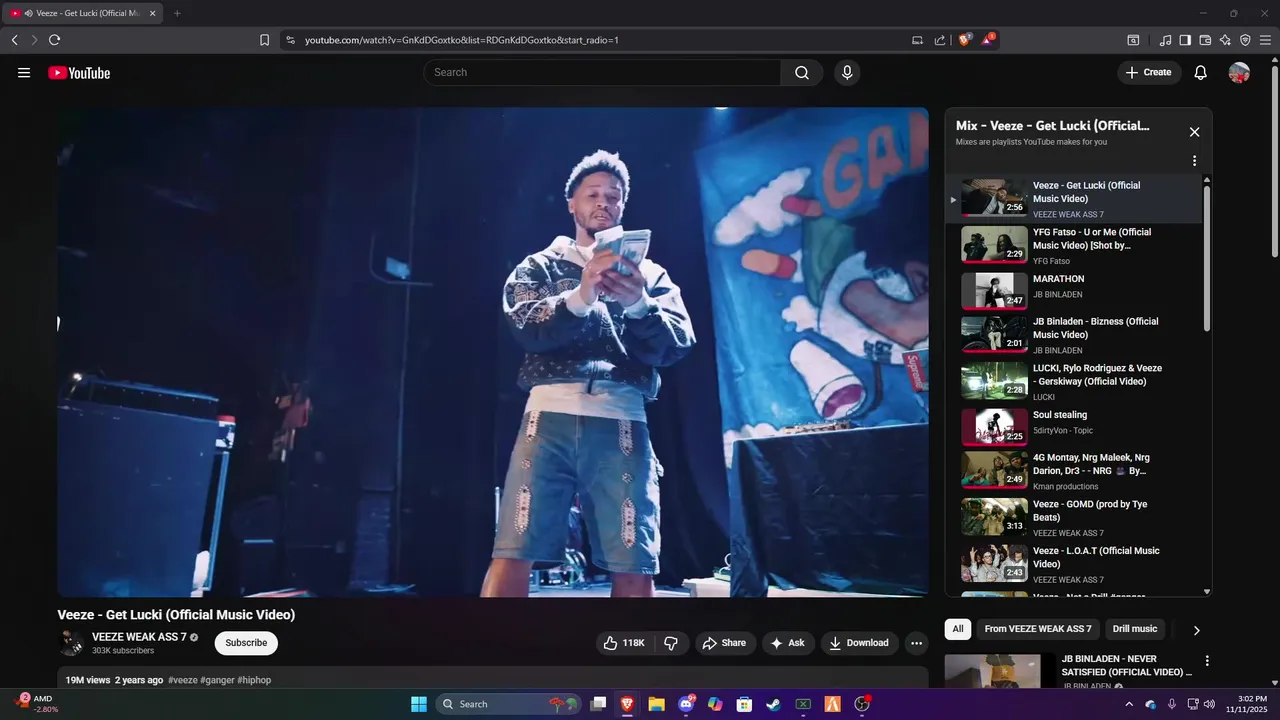
Task: Select the Drill music filter chip
Action: tap(1135, 629)
